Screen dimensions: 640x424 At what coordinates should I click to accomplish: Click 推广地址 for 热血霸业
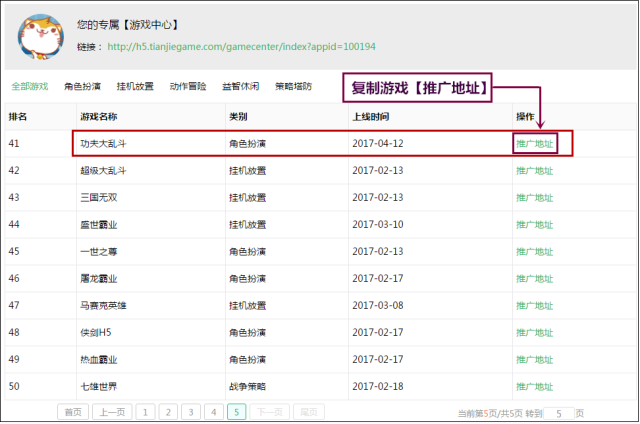coord(535,360)
